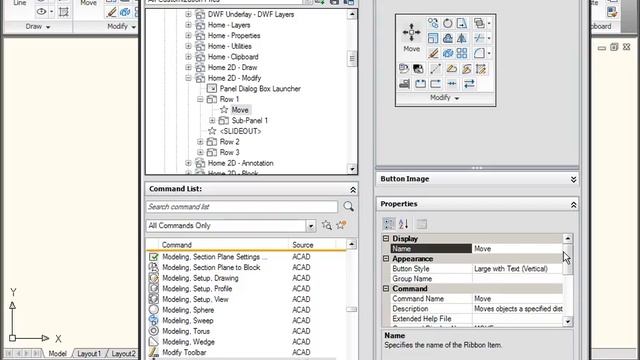Select the Edit Spline icon in panel preview
This screenshot has height=360, width=640.
pyautogui.click(x=467, y=69)
